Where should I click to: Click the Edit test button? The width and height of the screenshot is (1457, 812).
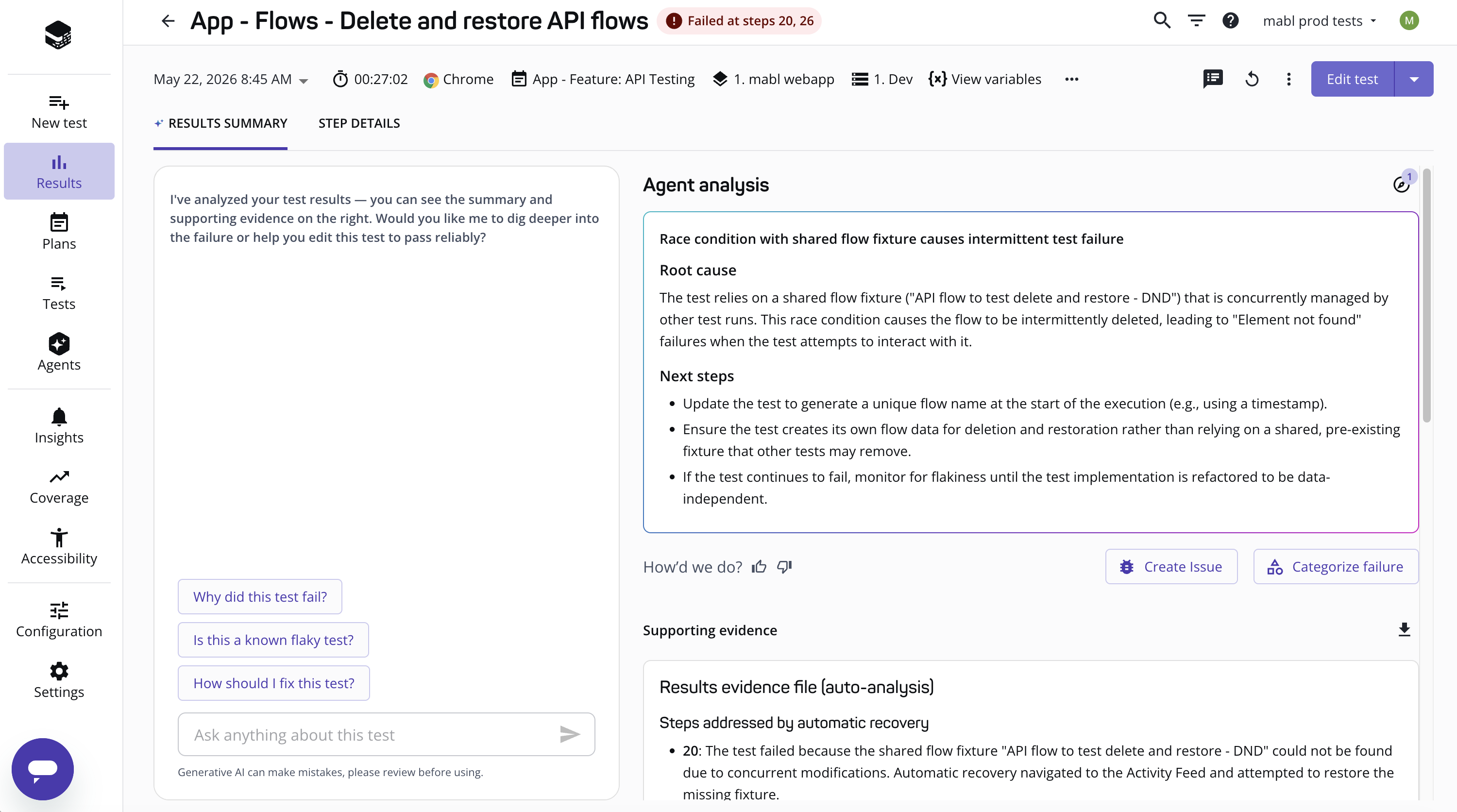pos(1353,79)
